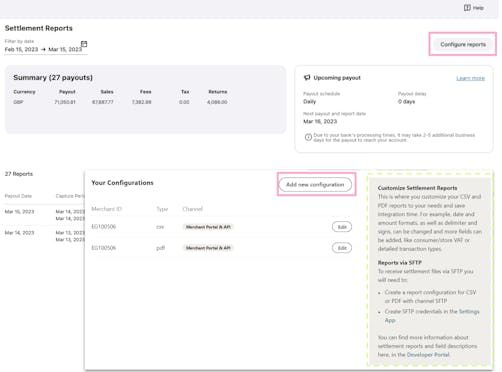
Task: Select the Mar 15, 2023 report row
Action: (44, 215)
